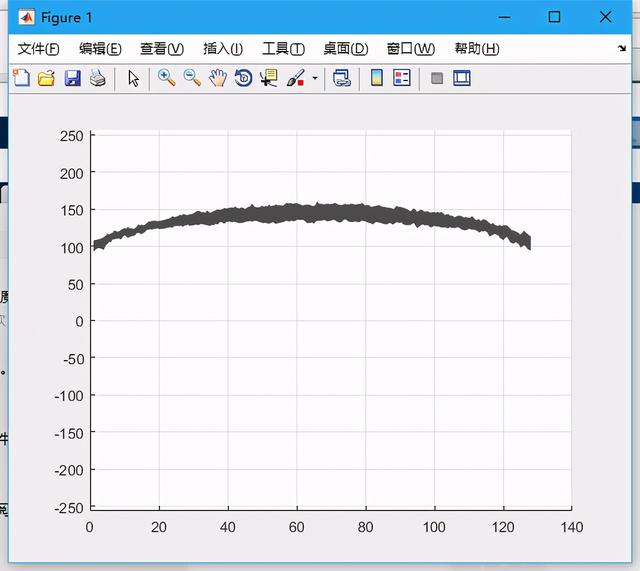This screenshot has width=640, height=571.
Task: Hide plot tools using the gray square icon
Action: coord(437,78)
